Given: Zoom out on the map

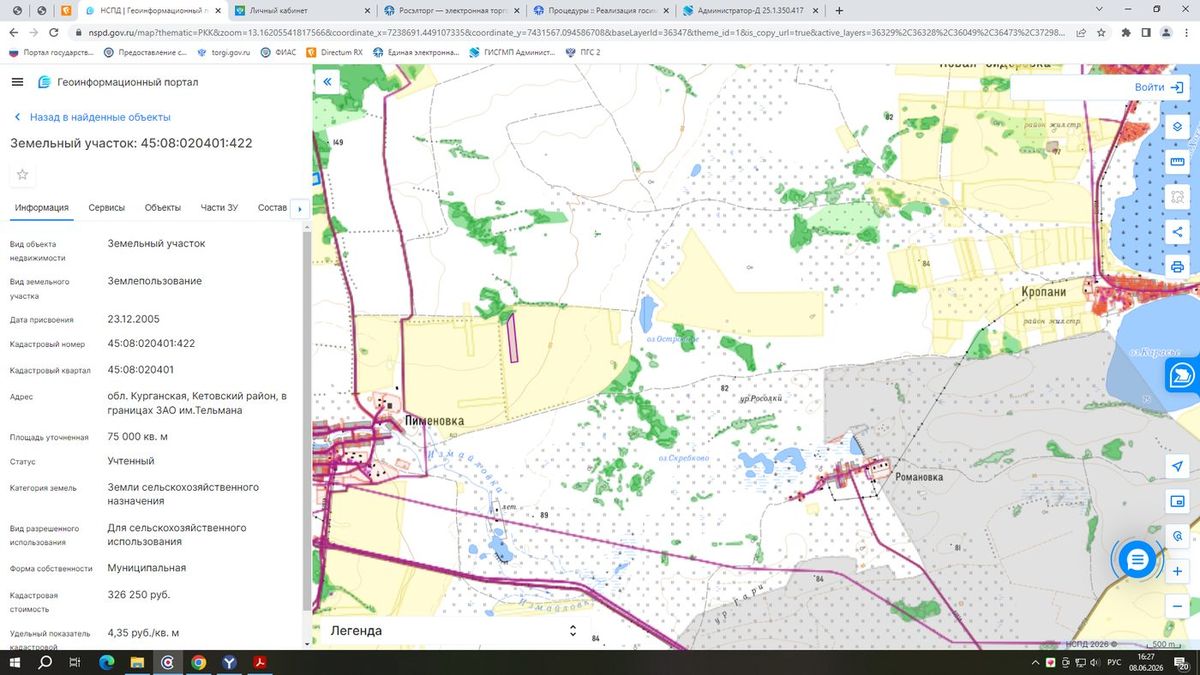Looking at the screenshot, I should pyautogui.click(x=1177, y=606).
